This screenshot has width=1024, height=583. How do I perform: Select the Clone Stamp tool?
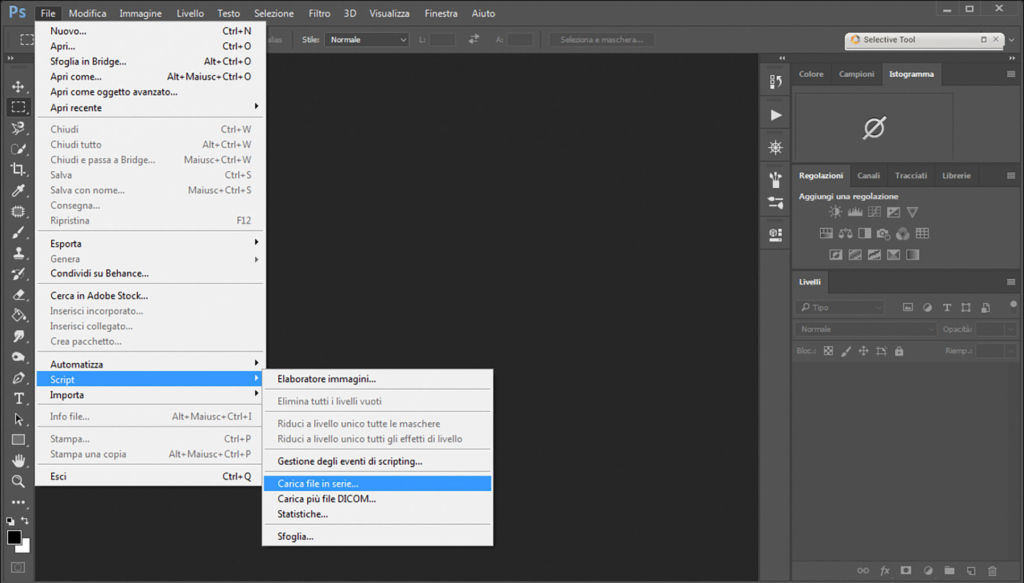point(18,253)
